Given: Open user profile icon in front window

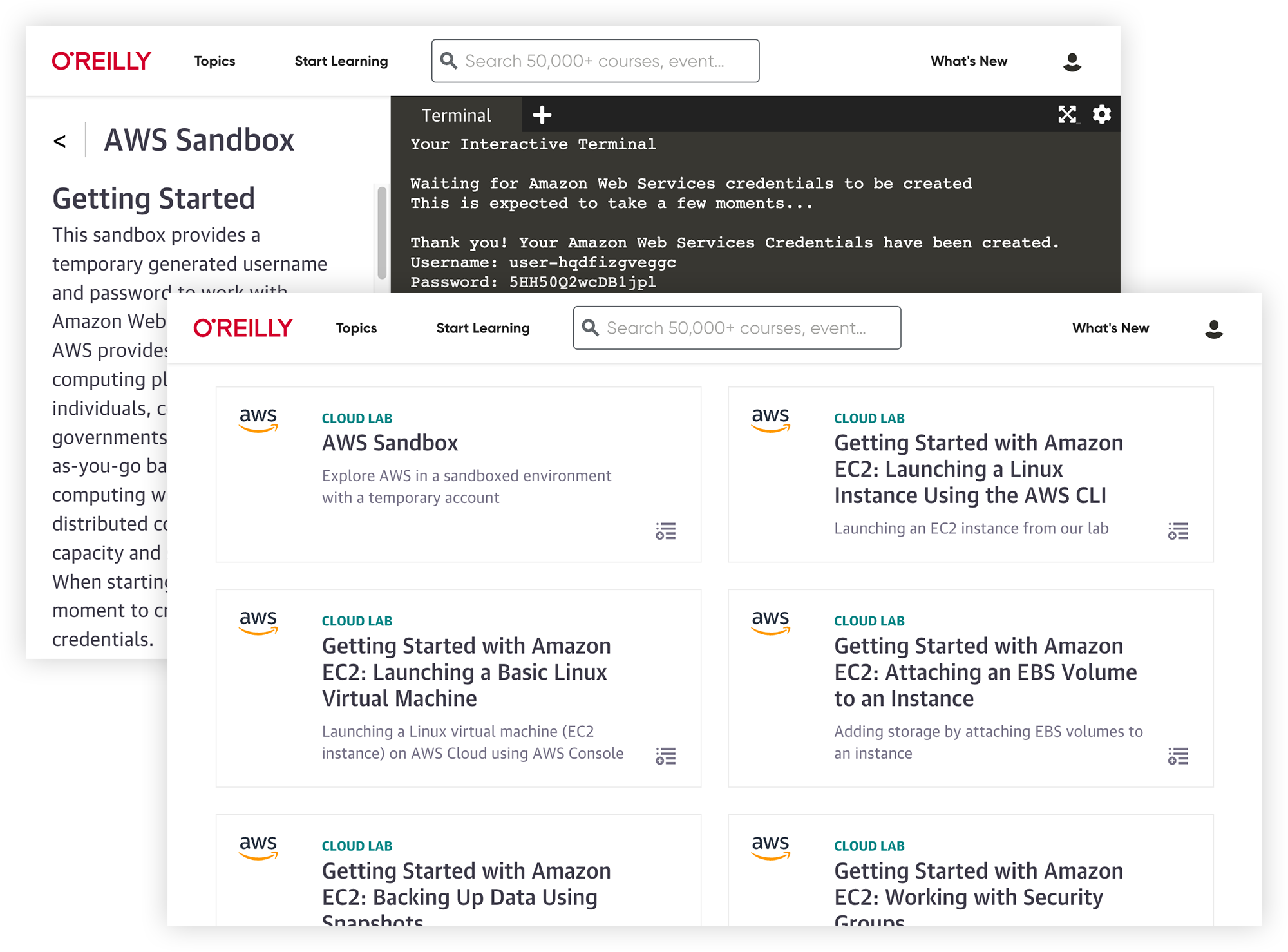Looking at the screenshot, I should tap(1214, 328).
